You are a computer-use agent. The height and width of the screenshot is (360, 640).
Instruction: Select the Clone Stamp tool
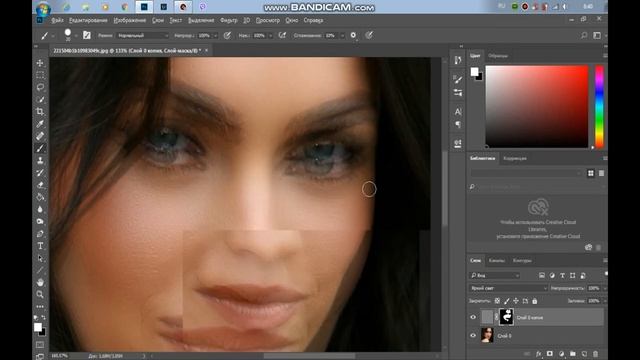coord(40,161)
